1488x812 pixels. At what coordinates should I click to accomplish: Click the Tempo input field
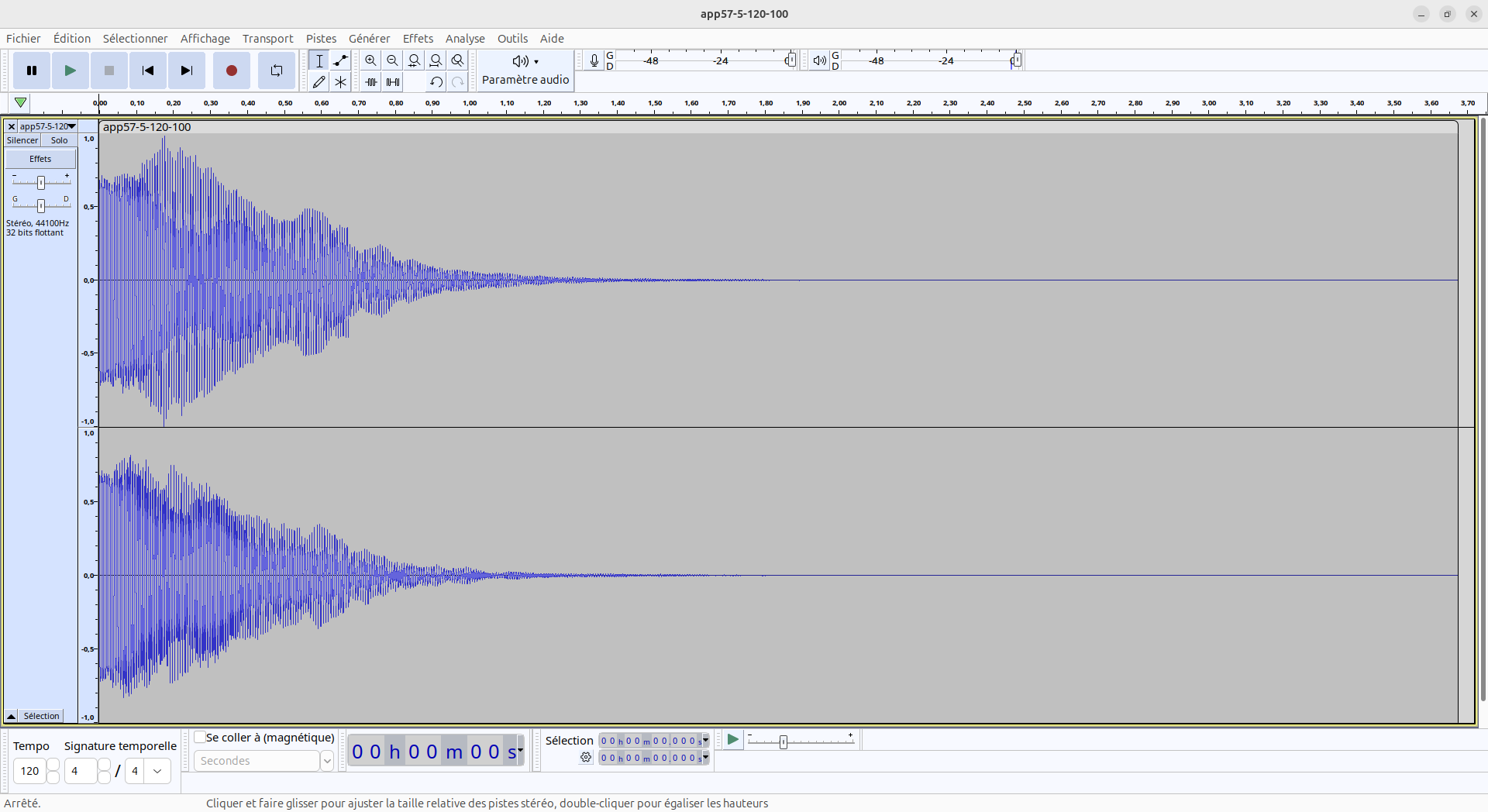coord(30,771)
